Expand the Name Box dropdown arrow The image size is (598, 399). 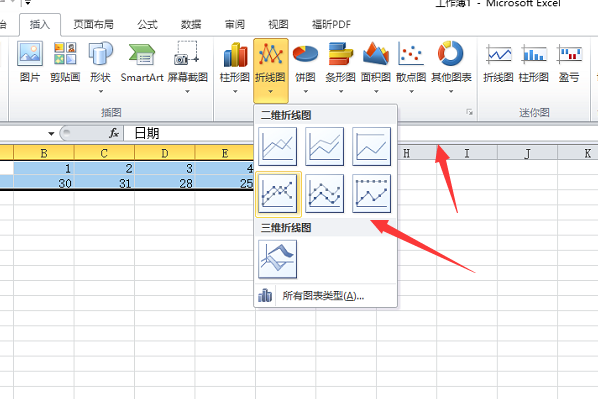pyautogui.click(x=51, y=134)
